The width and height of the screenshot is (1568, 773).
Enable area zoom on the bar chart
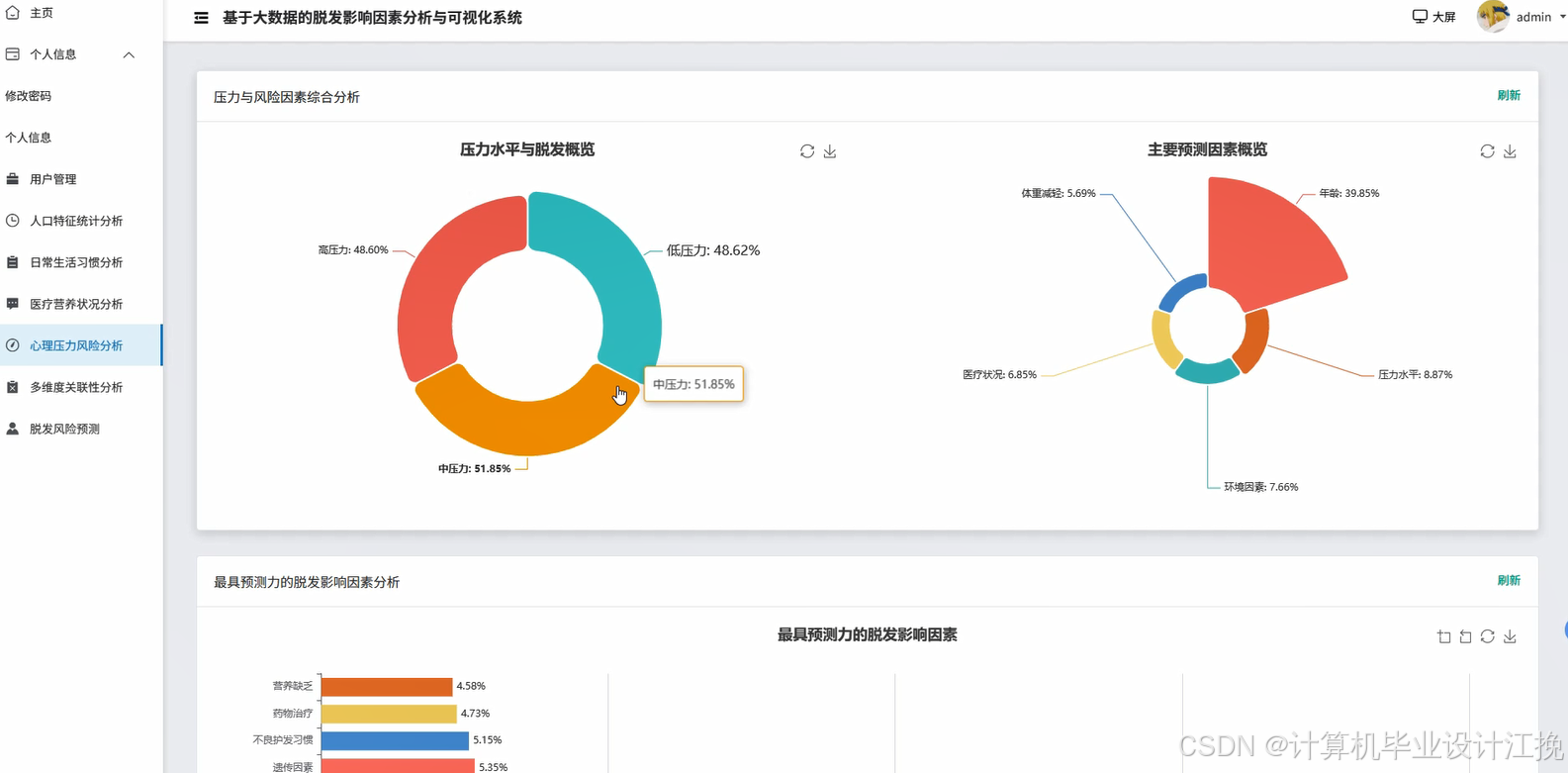[1443, 636]
